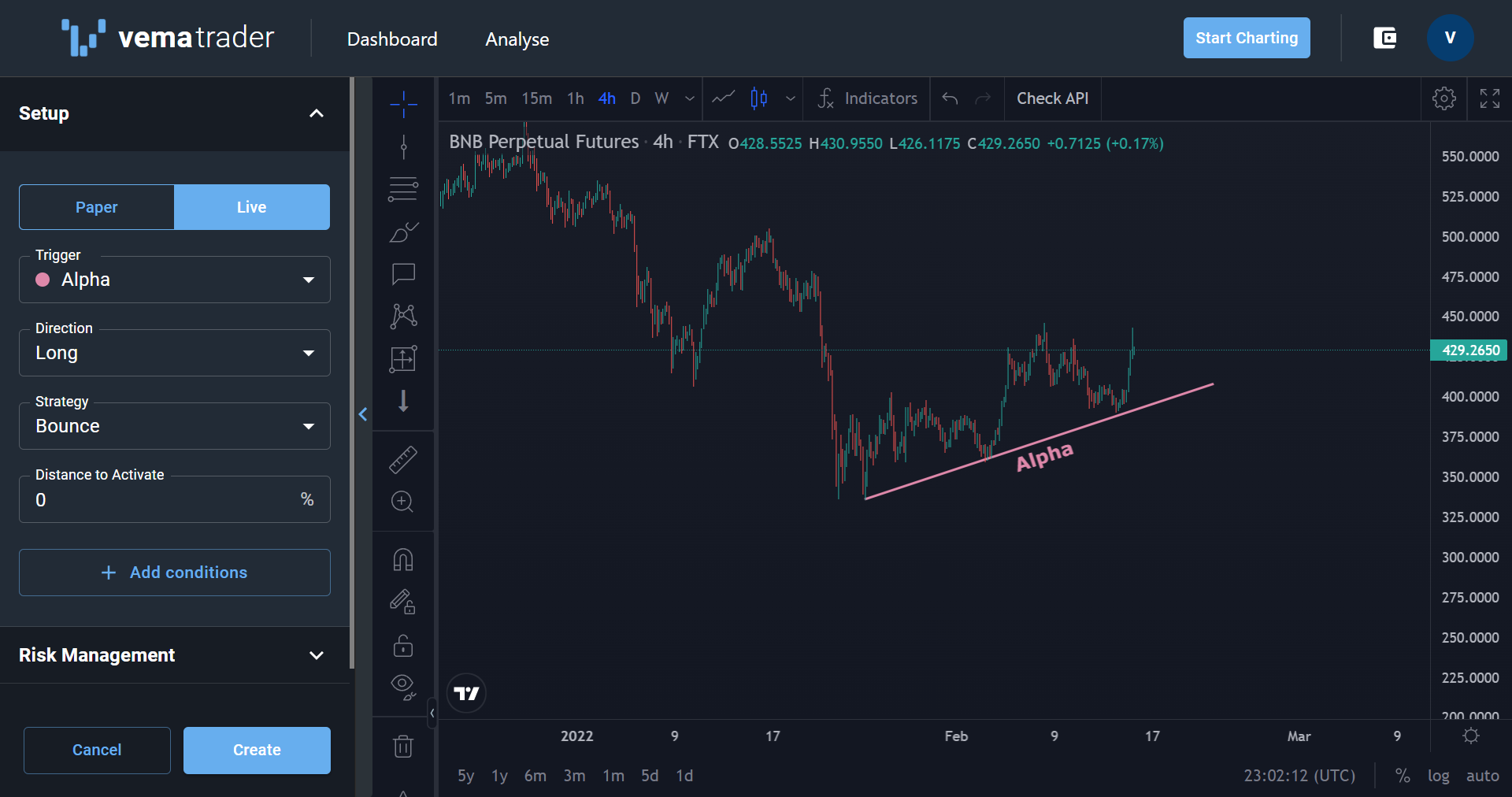Open the TradingView logo link

[466, 693]
